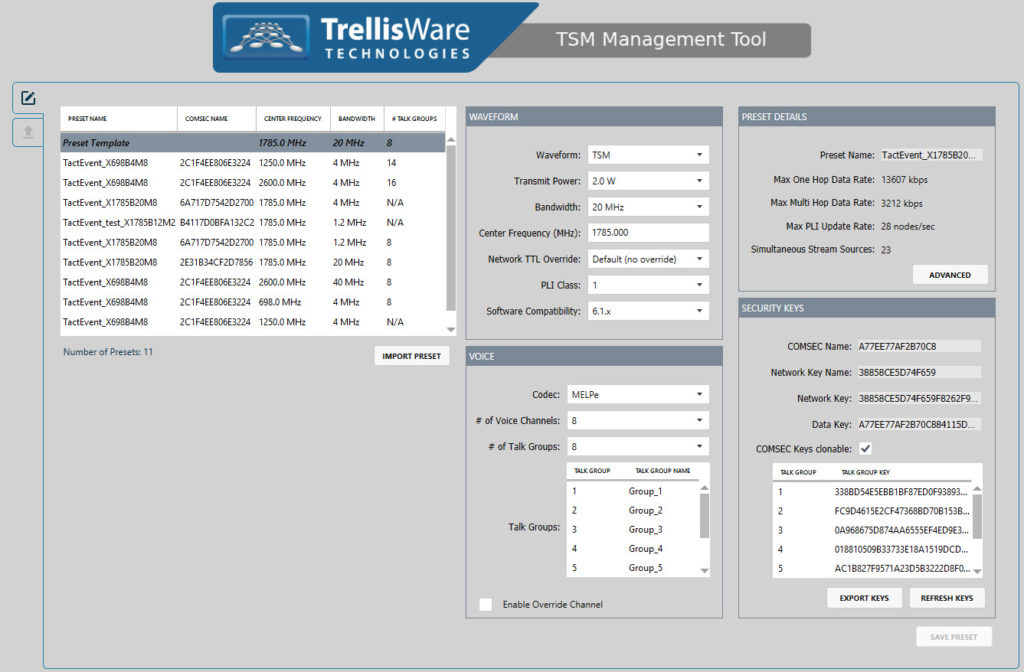Uncheck the COMSEC Keys clonable checkbox
The width and height of the screenshot is (1024, 672).
coord(866,448)
